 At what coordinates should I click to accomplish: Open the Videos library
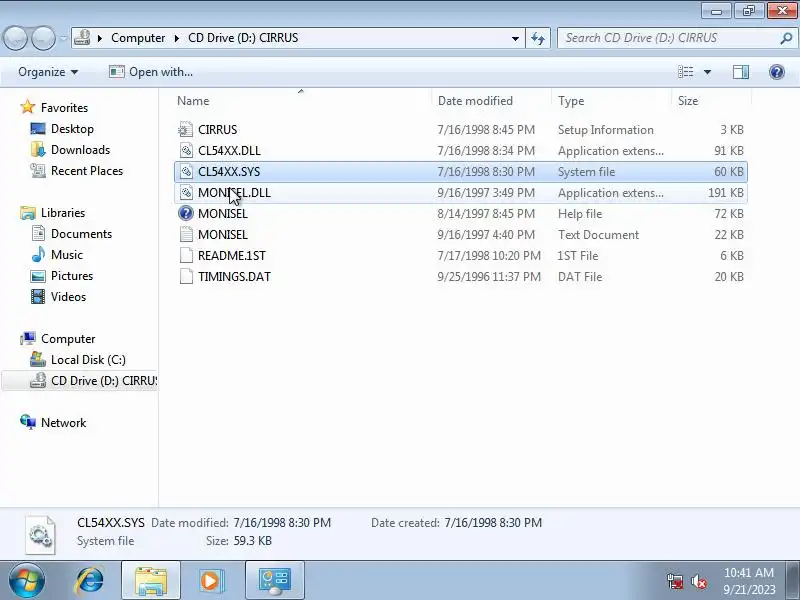click(x=68, y=296)
